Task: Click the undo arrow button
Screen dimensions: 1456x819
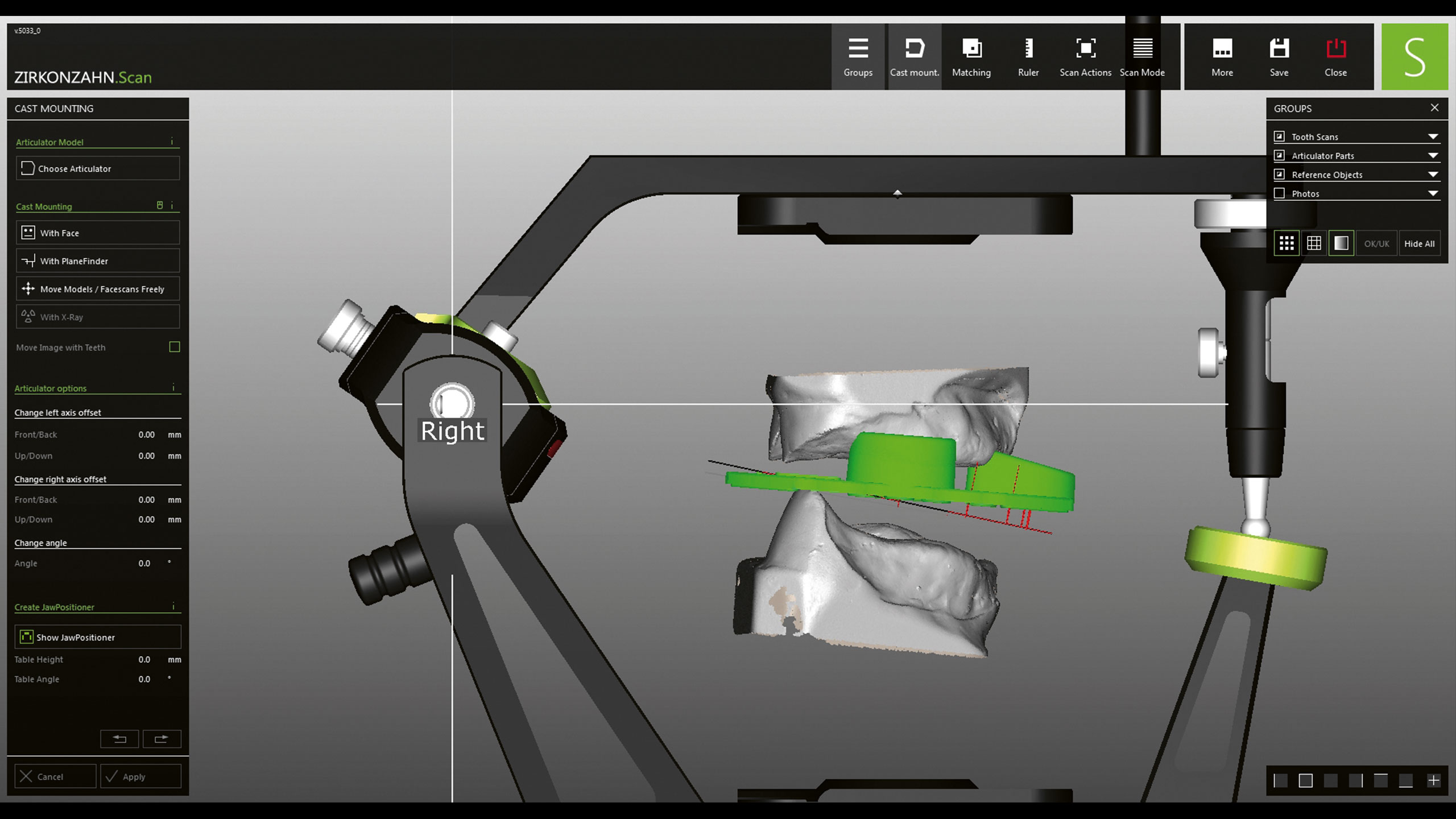Action: (119, 739)
